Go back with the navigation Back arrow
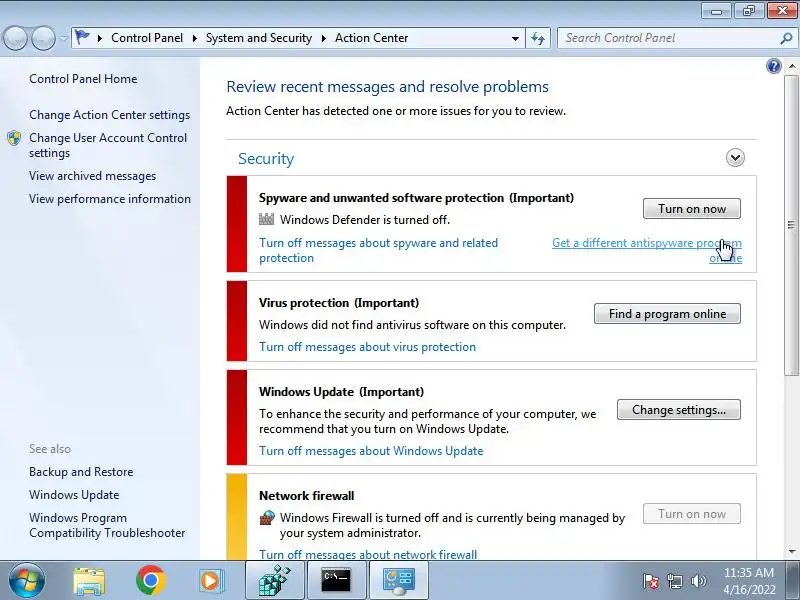Screen dimensions: 800x600 click(x=15, y=38)
